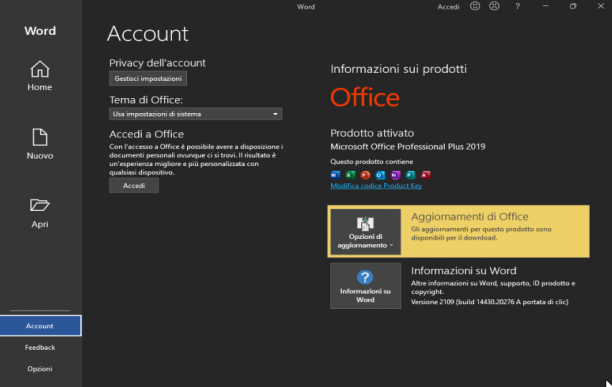Expand the Tema di Office combo box
The height and width of the screenshot is (387, 612).
click(196, 114)
